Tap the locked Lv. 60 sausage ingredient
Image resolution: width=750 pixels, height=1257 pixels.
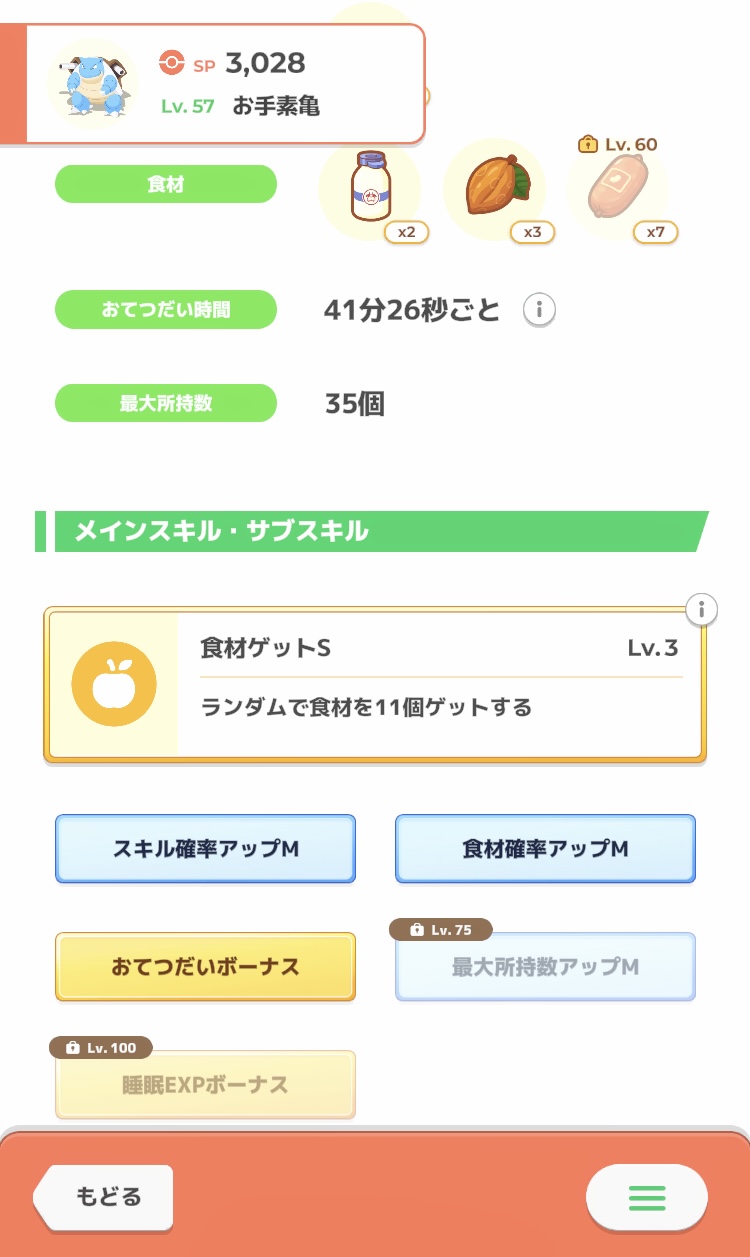(x=617, y=190)
